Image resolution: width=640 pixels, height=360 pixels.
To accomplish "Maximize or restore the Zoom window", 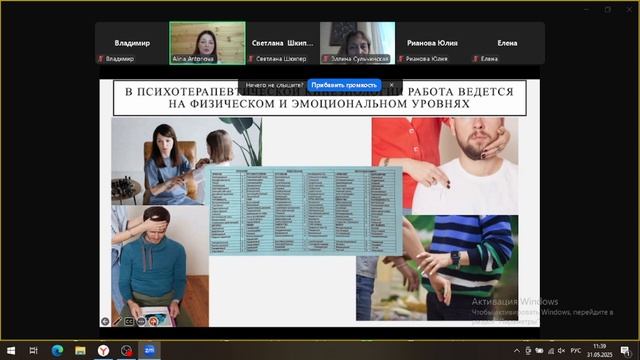I will click(x=608, y=9).
